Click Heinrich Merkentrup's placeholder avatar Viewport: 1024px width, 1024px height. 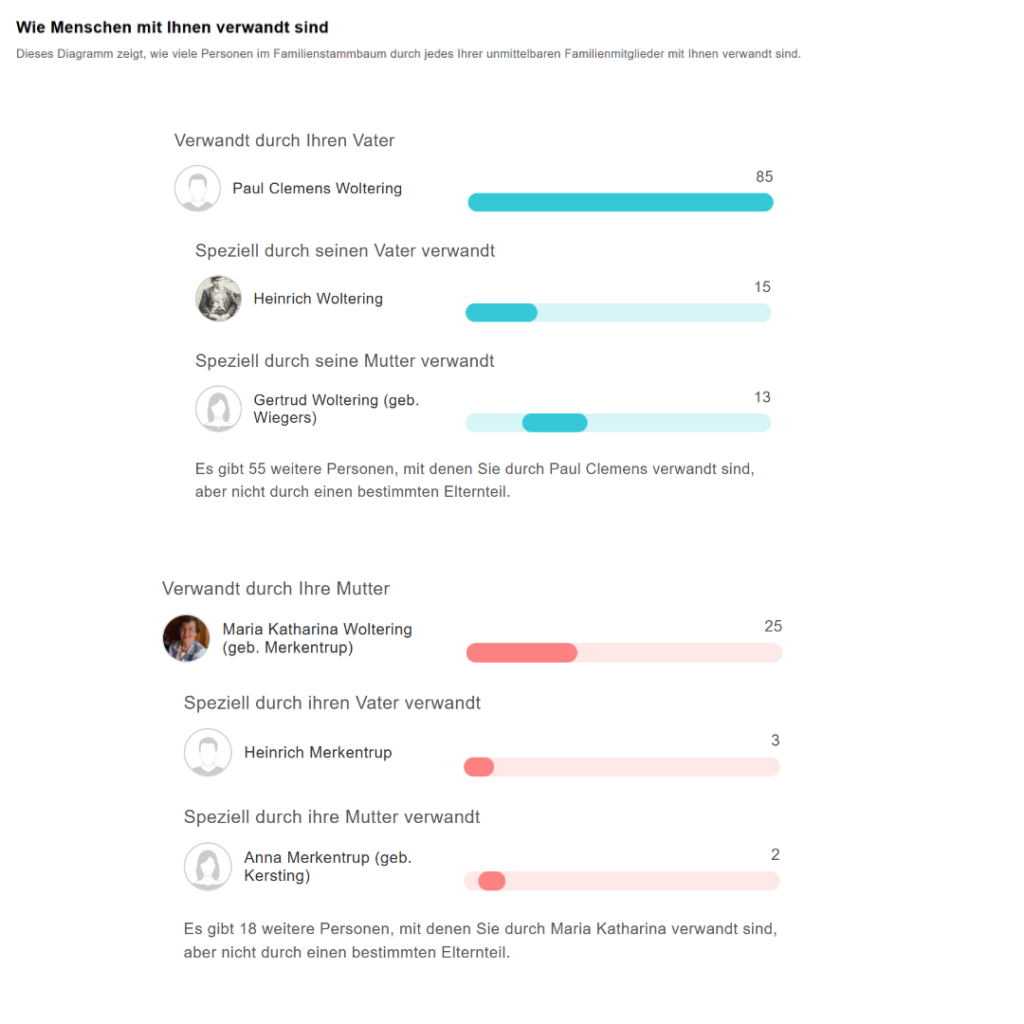click(207, 752)
